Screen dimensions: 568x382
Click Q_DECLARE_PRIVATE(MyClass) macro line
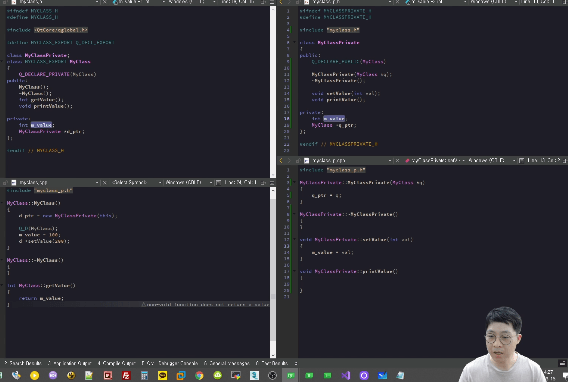pyautogui.click(x=57, y=74)
